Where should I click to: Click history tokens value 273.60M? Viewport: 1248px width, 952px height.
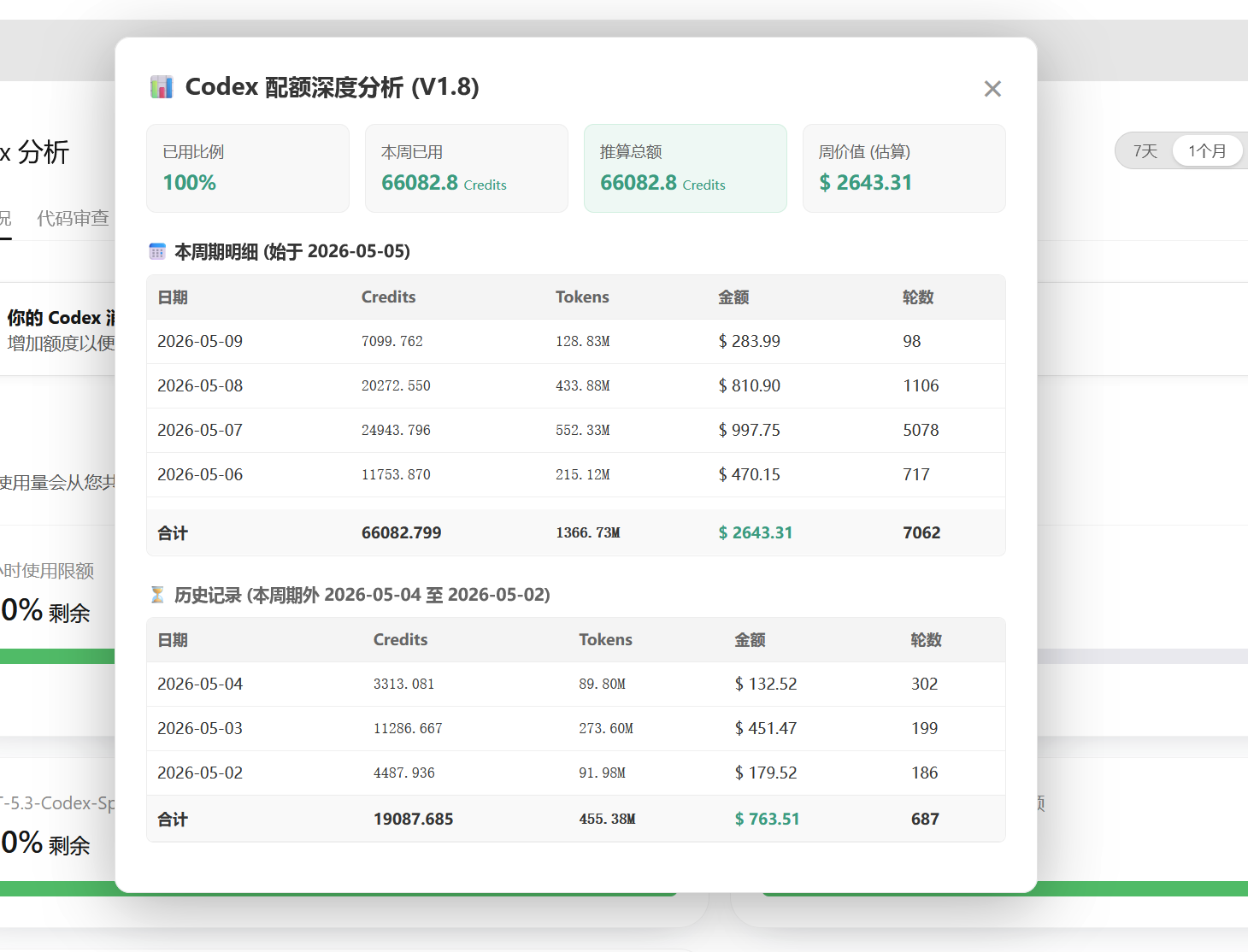(x=606, y=728)
